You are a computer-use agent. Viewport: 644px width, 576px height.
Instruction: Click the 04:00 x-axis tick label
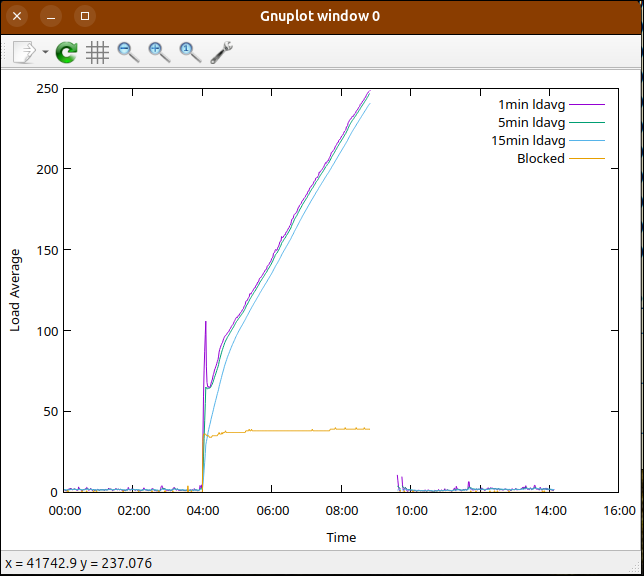[203, 511]
